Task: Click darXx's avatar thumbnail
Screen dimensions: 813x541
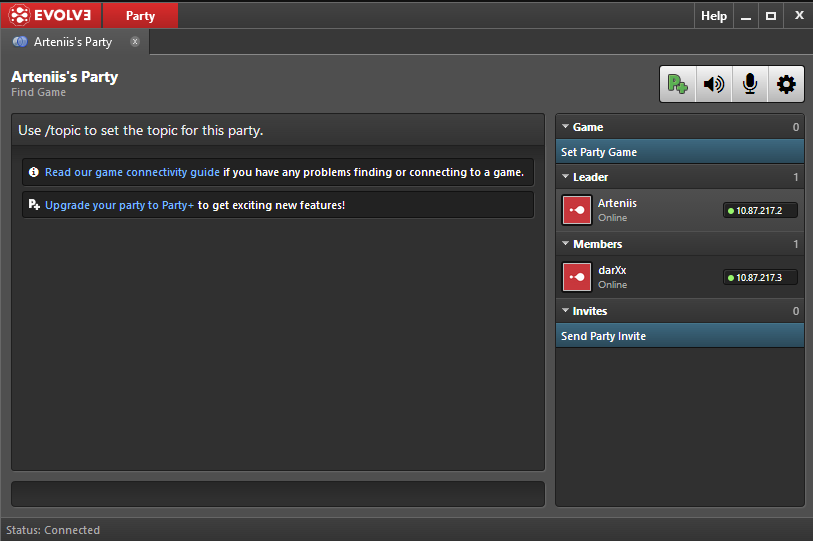Action: click(x=577, y=277)
